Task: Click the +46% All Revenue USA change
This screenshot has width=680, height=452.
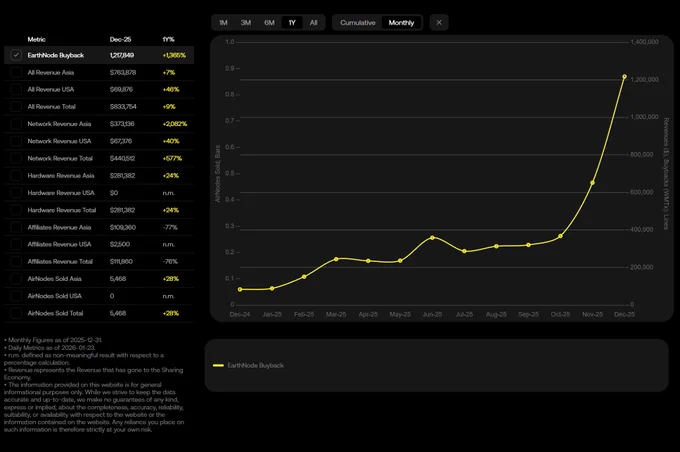Action: 171,90
